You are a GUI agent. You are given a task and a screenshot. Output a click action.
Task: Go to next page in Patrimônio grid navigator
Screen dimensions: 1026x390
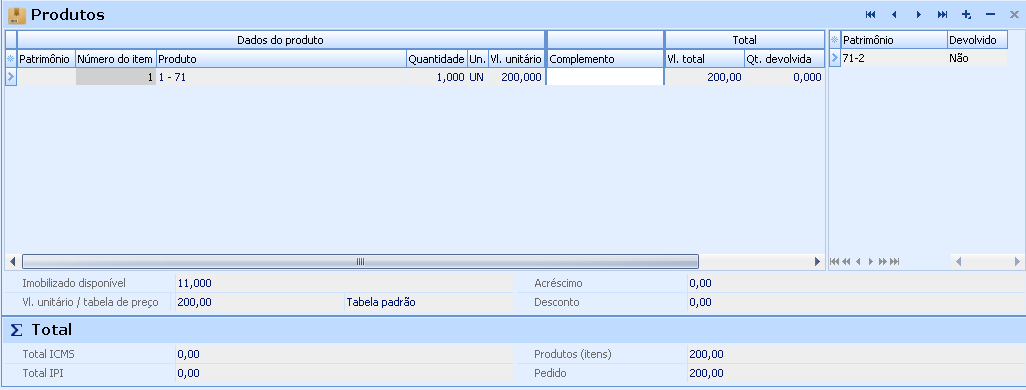[x=883, y=262]
